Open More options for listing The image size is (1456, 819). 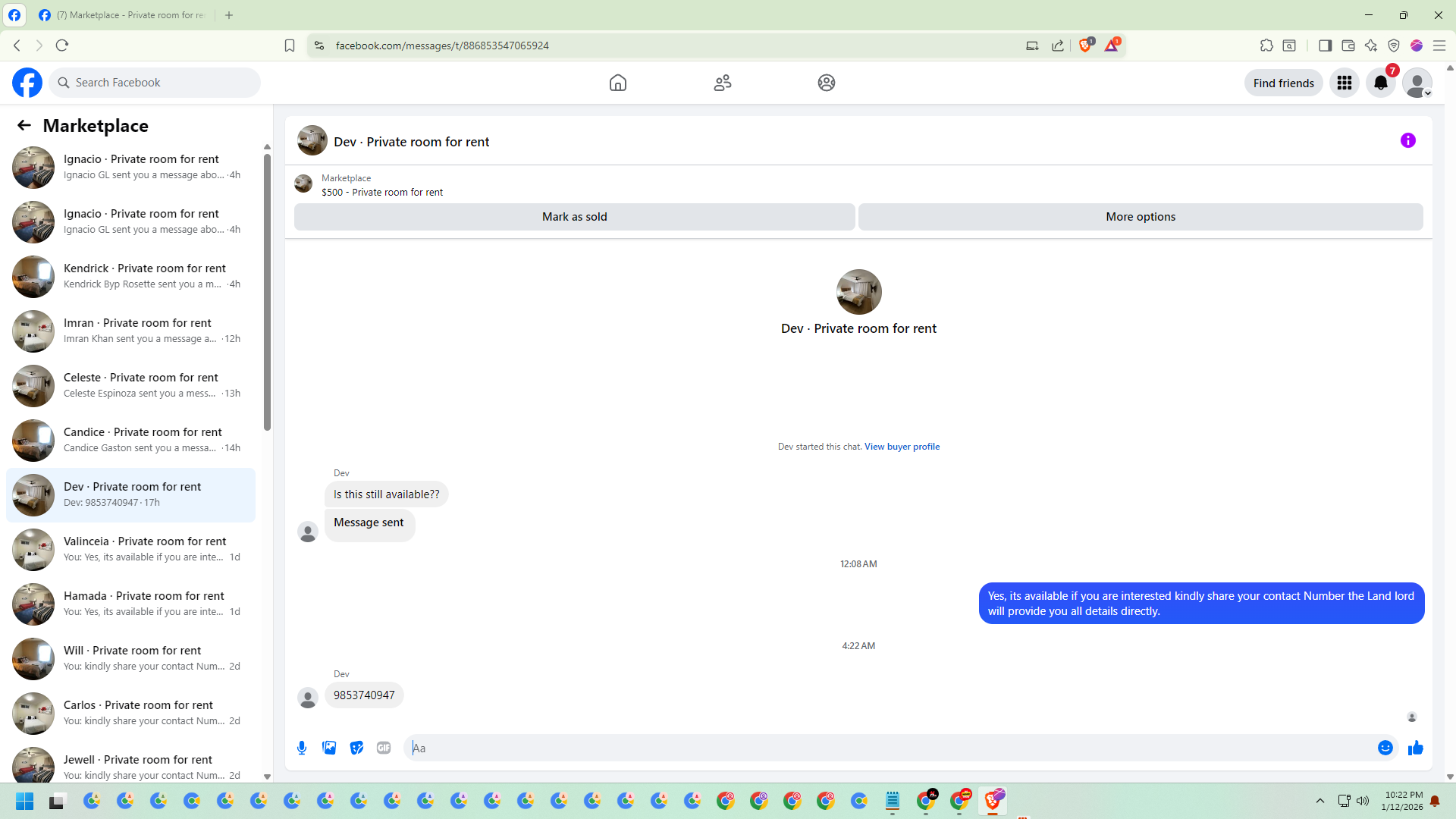click(x=1140, y=217)
